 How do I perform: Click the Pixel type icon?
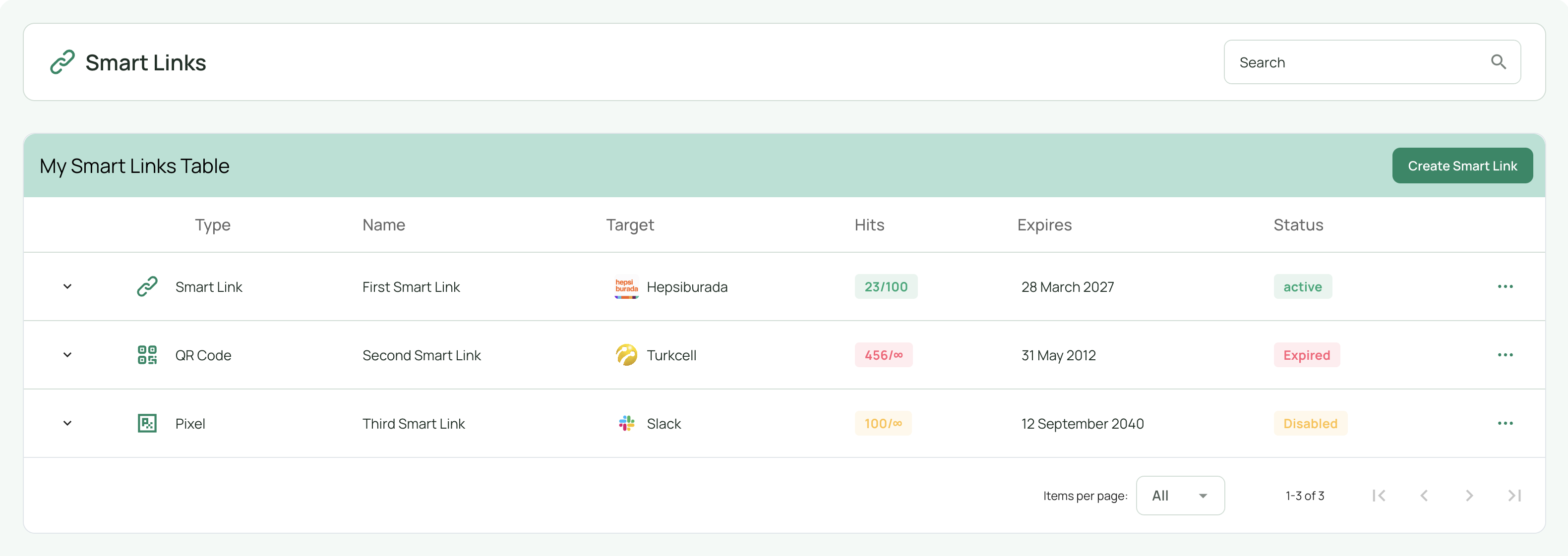(x=147, y=423)
